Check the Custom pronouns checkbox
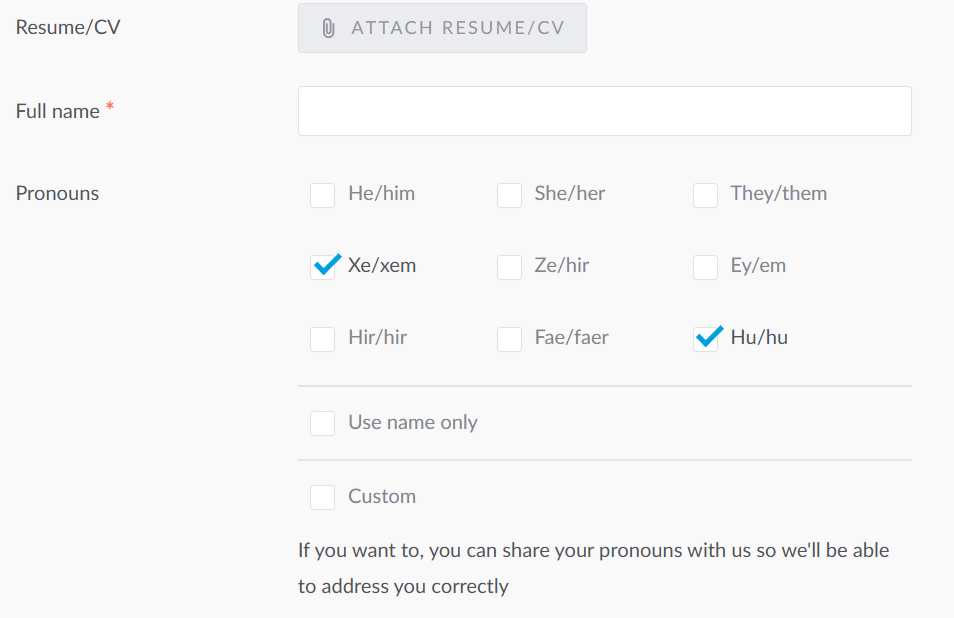Image resolution: width=954 pixels, height=618 pixels. coord(322,497)
